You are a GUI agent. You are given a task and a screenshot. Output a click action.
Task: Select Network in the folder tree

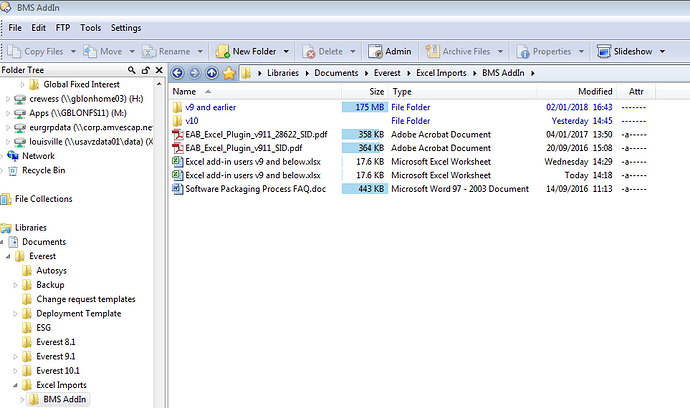pyautogui.click(x=38, y=156)
